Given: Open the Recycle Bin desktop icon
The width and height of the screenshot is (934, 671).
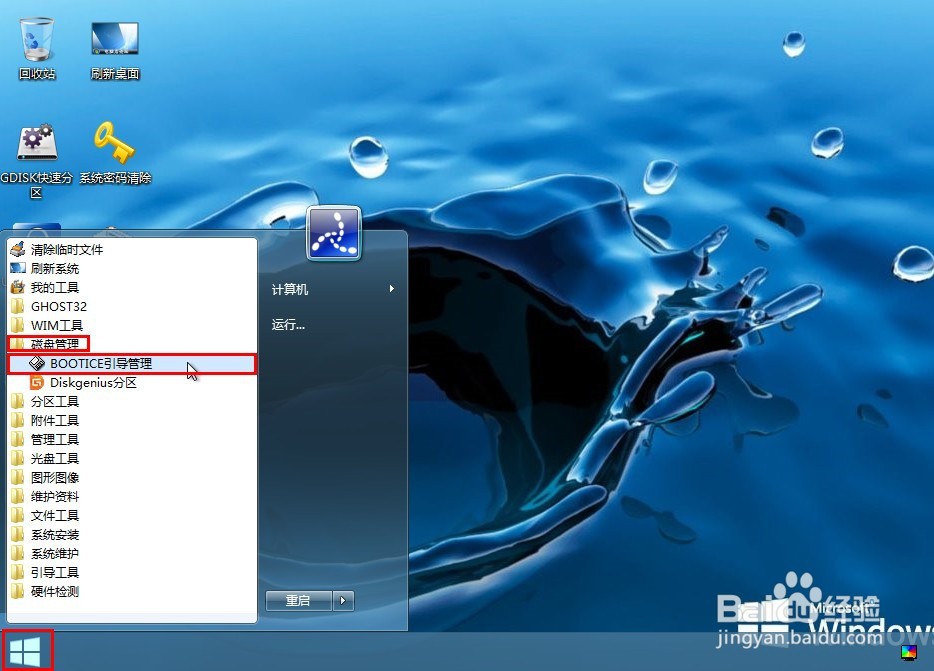Looking at the screenshot, I should [37, 48].
